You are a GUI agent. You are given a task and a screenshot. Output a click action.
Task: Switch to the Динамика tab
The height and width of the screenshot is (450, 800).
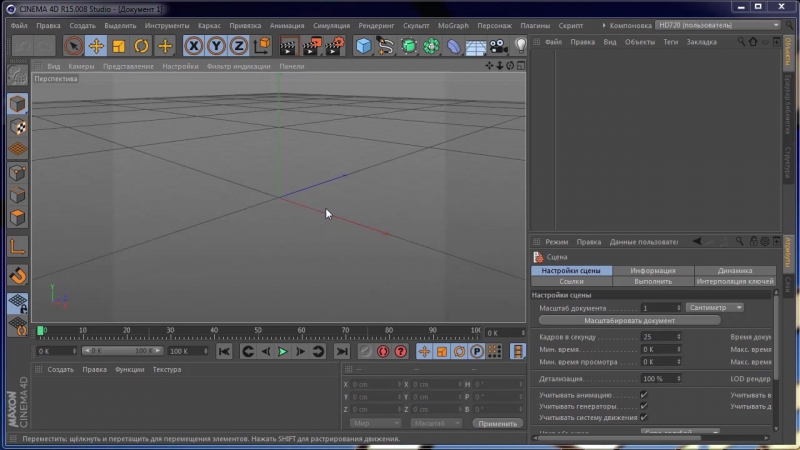tap(735, 271)
